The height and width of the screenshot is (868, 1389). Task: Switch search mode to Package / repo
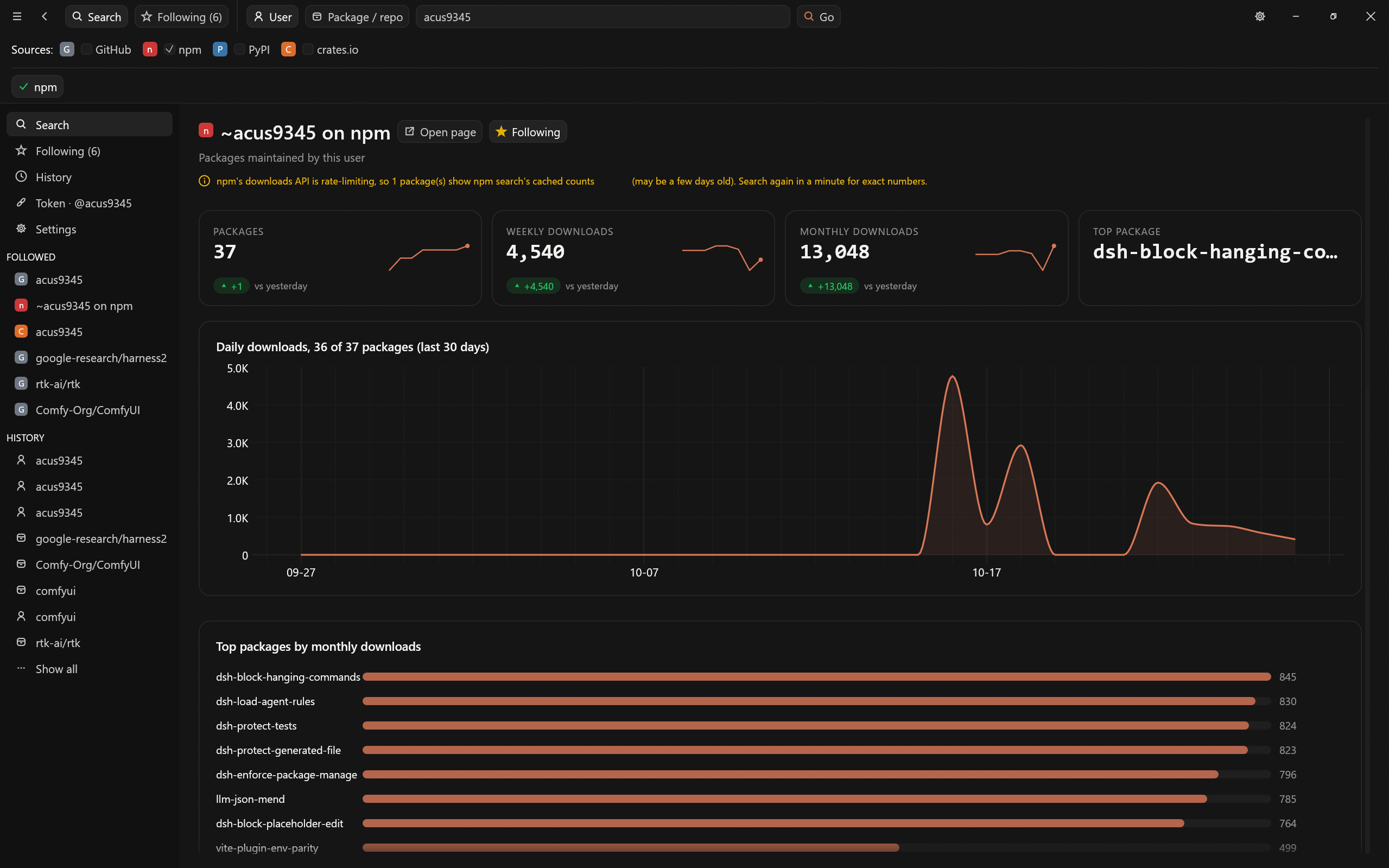[357, 17]
